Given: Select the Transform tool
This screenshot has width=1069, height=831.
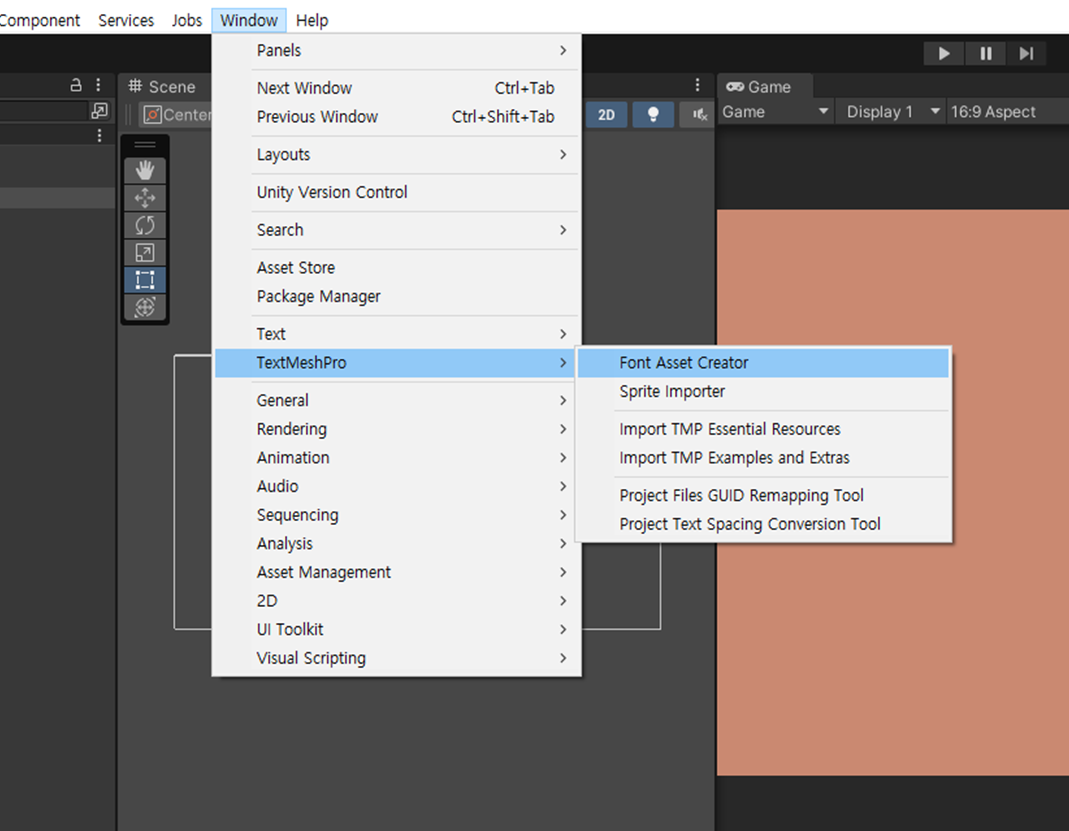Looking at the screenshot, I should click(145, 307).
